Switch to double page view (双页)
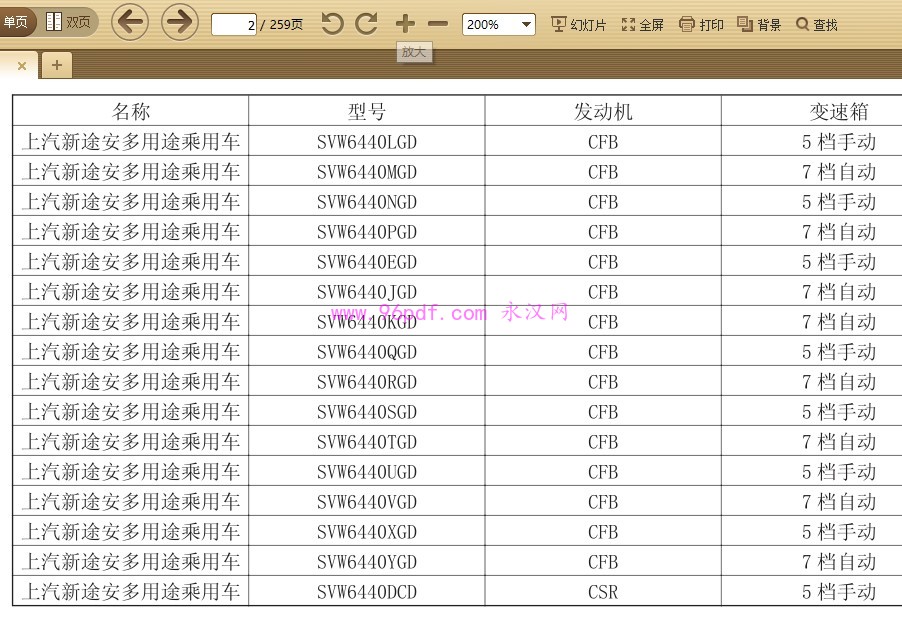This screenshot has width=902, height=619. (x=68, y=22)
